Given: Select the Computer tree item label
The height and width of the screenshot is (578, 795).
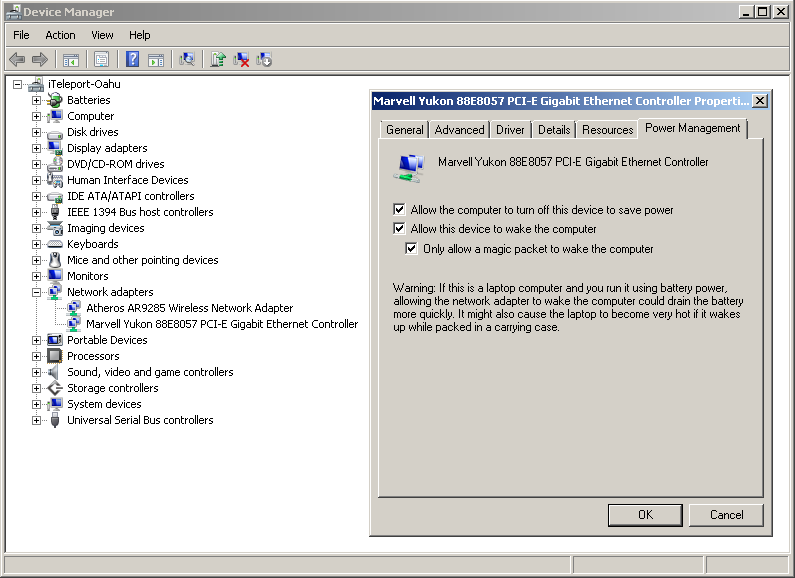Looking at the screenshot, I should tap(91, 116).
